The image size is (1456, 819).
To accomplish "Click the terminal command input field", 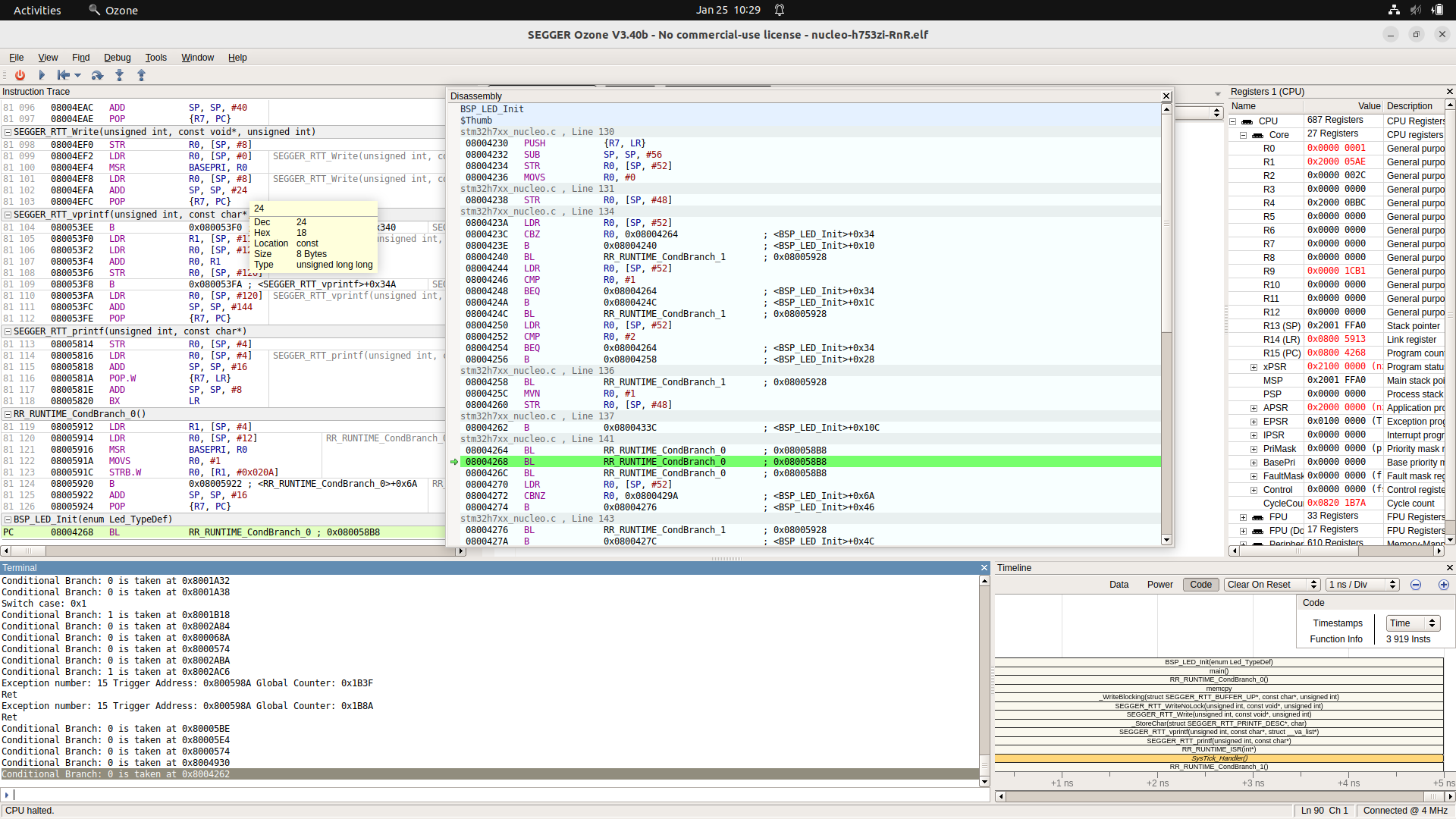I will click(497, 795).
